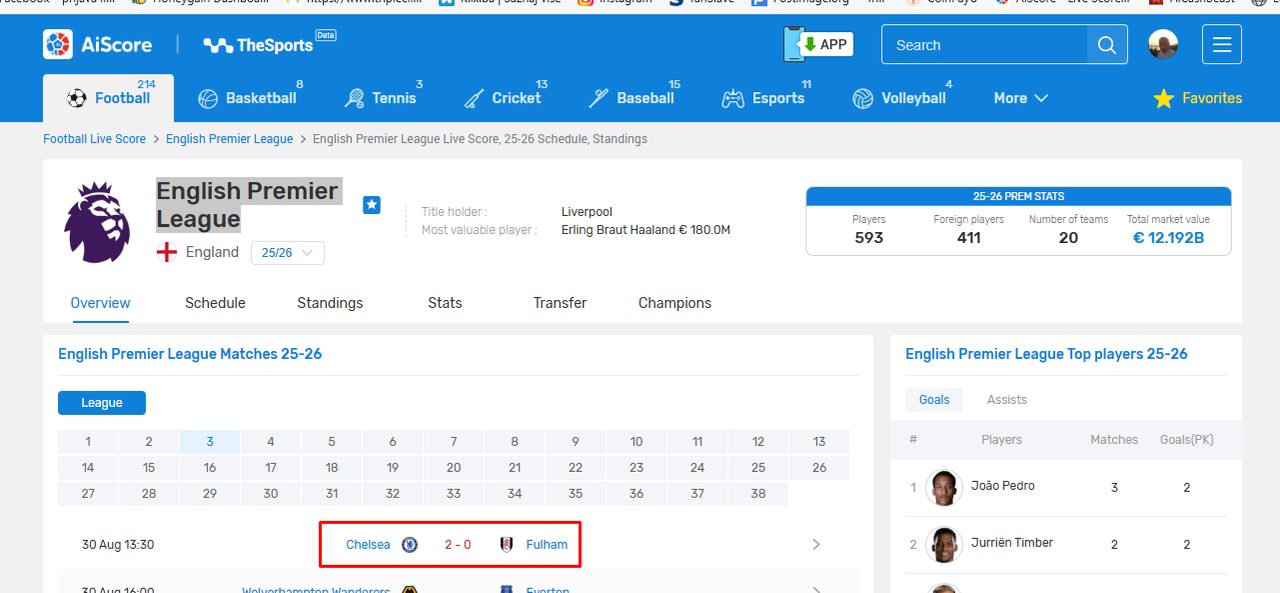1280x593 pixels.
Task: Switch to the Schedule tab
Action: (x=215, y=303)
